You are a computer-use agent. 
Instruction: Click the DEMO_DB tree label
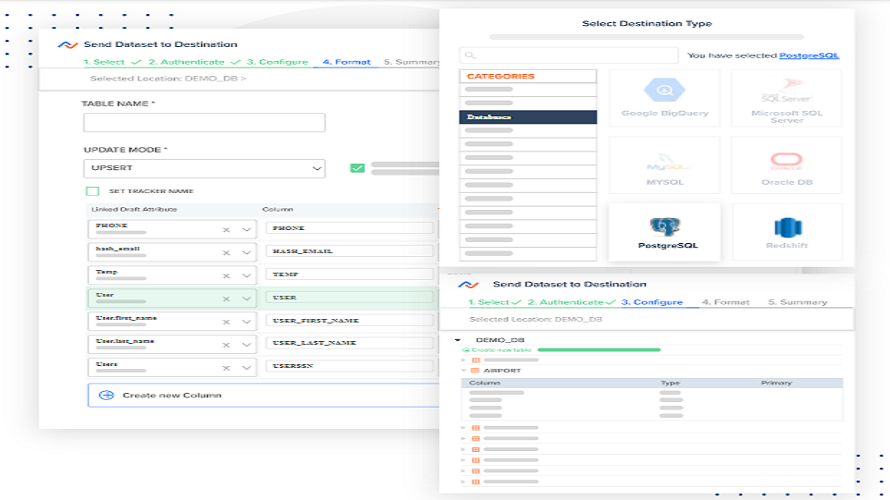point(499,340)
